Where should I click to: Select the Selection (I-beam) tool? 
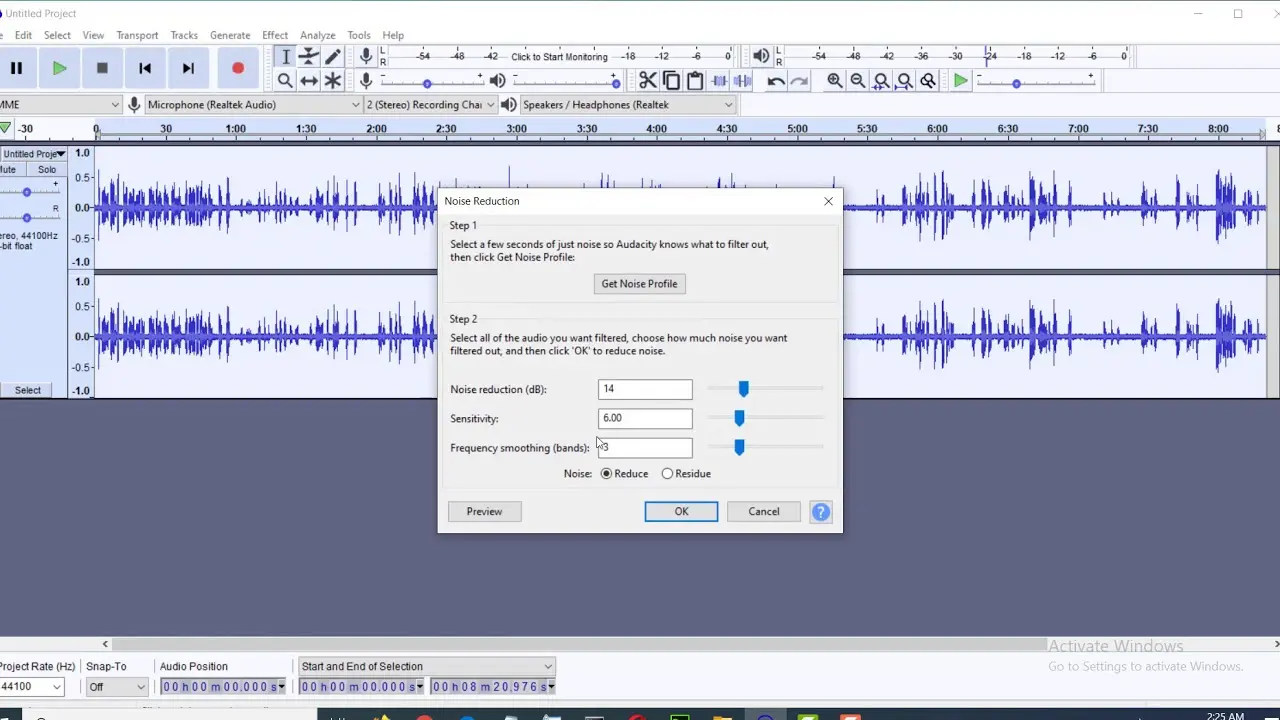pyautogui.click(x=285, y=57)
